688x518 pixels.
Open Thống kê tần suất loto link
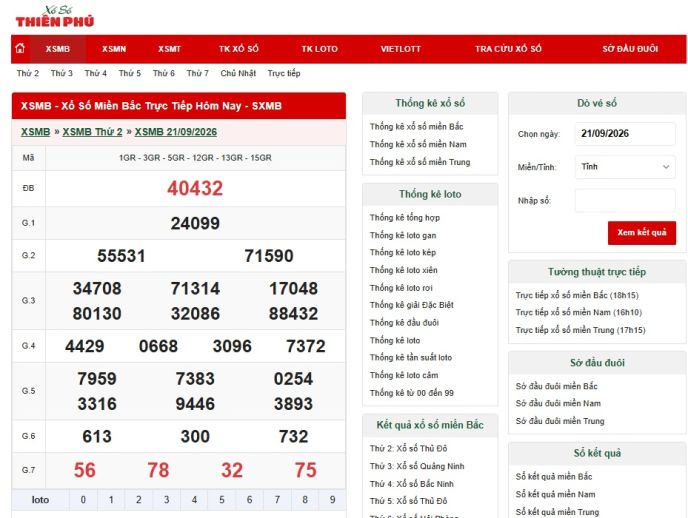point(411,357)
